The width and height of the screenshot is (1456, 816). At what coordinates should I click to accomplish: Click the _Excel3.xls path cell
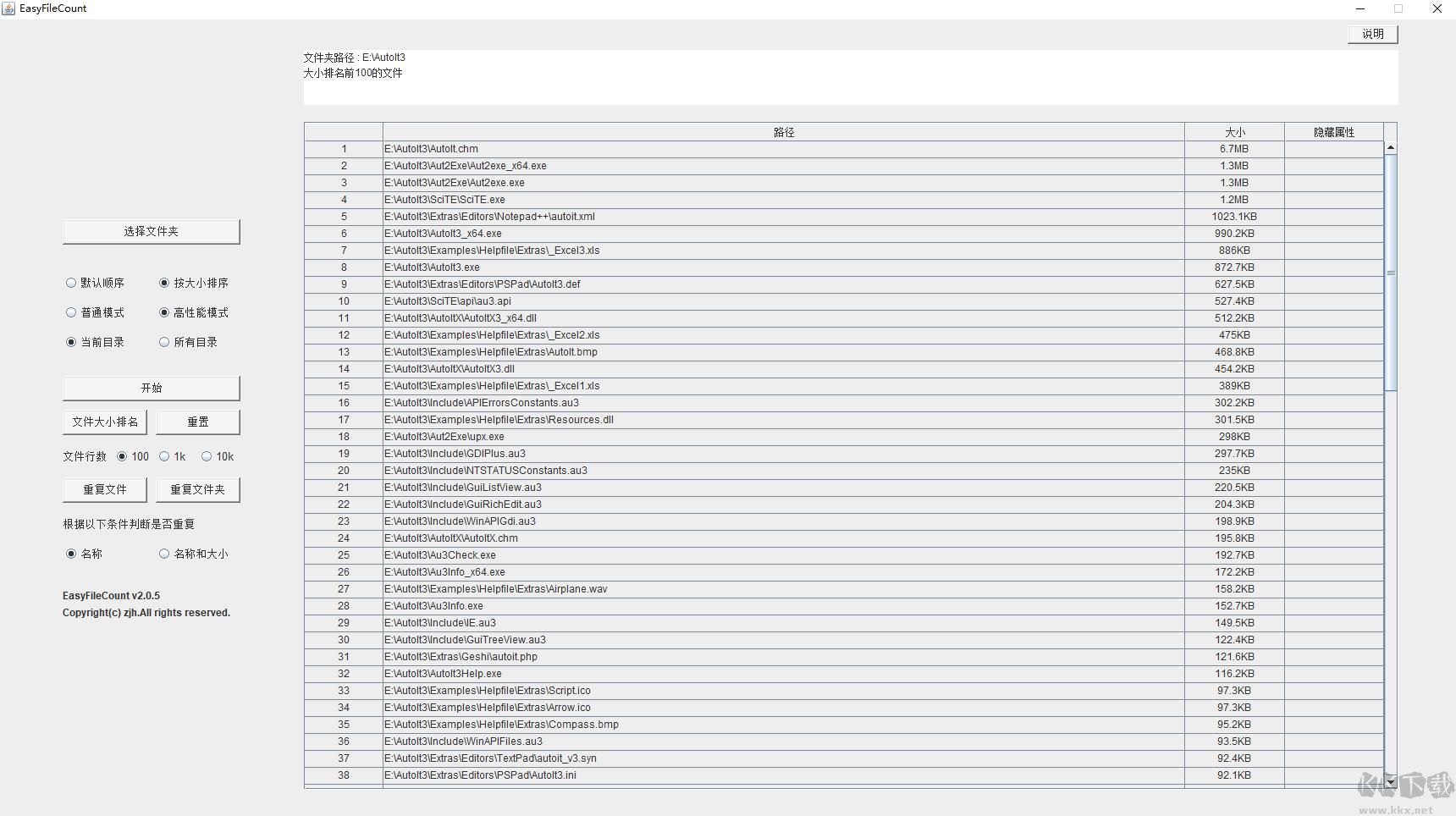pos(784,251)
